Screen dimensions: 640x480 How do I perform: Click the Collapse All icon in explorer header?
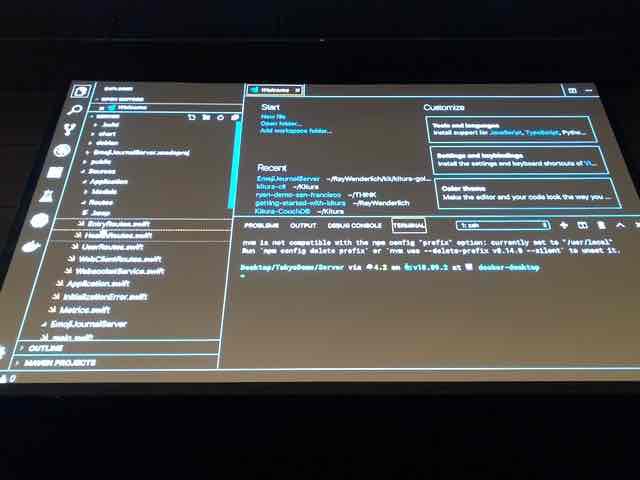click(x=235, y=118)
